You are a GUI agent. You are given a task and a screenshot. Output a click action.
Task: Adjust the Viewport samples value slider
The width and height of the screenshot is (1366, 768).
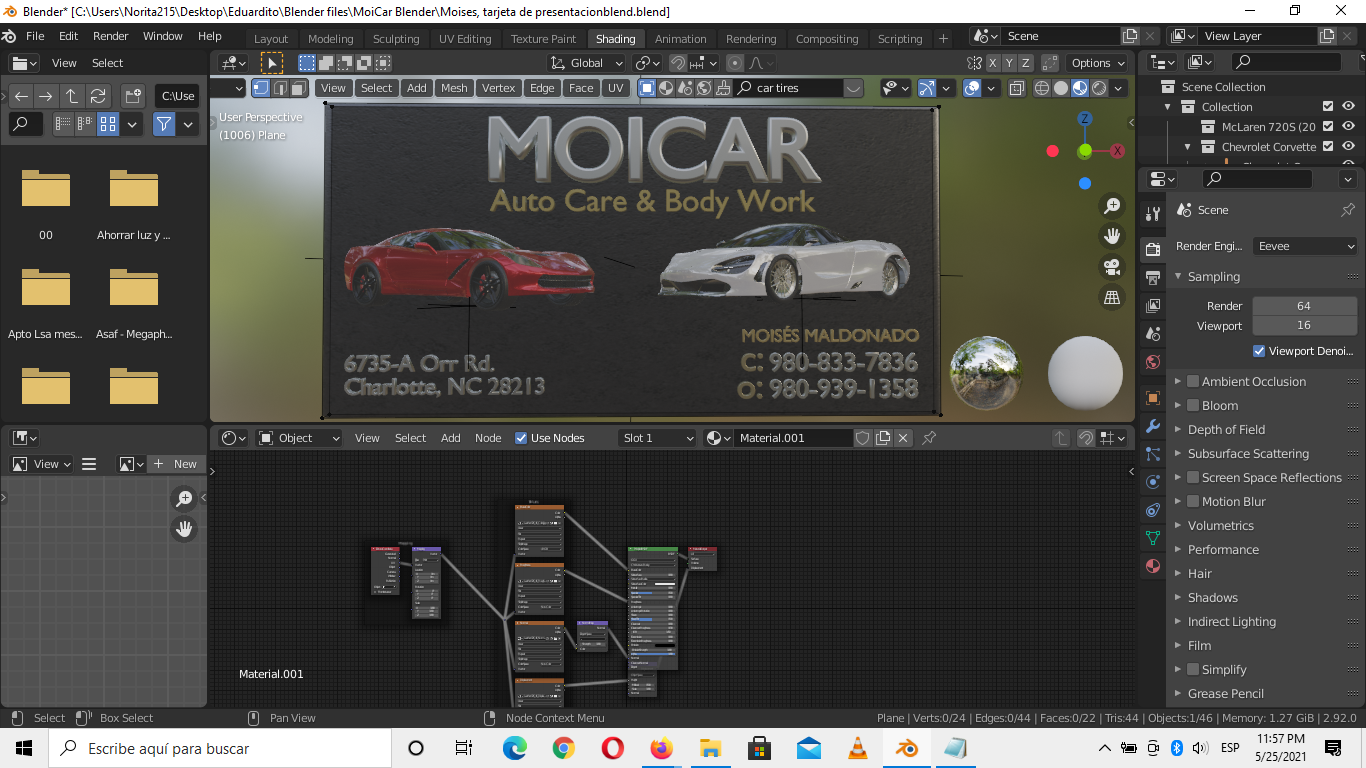click(1304, 326)
